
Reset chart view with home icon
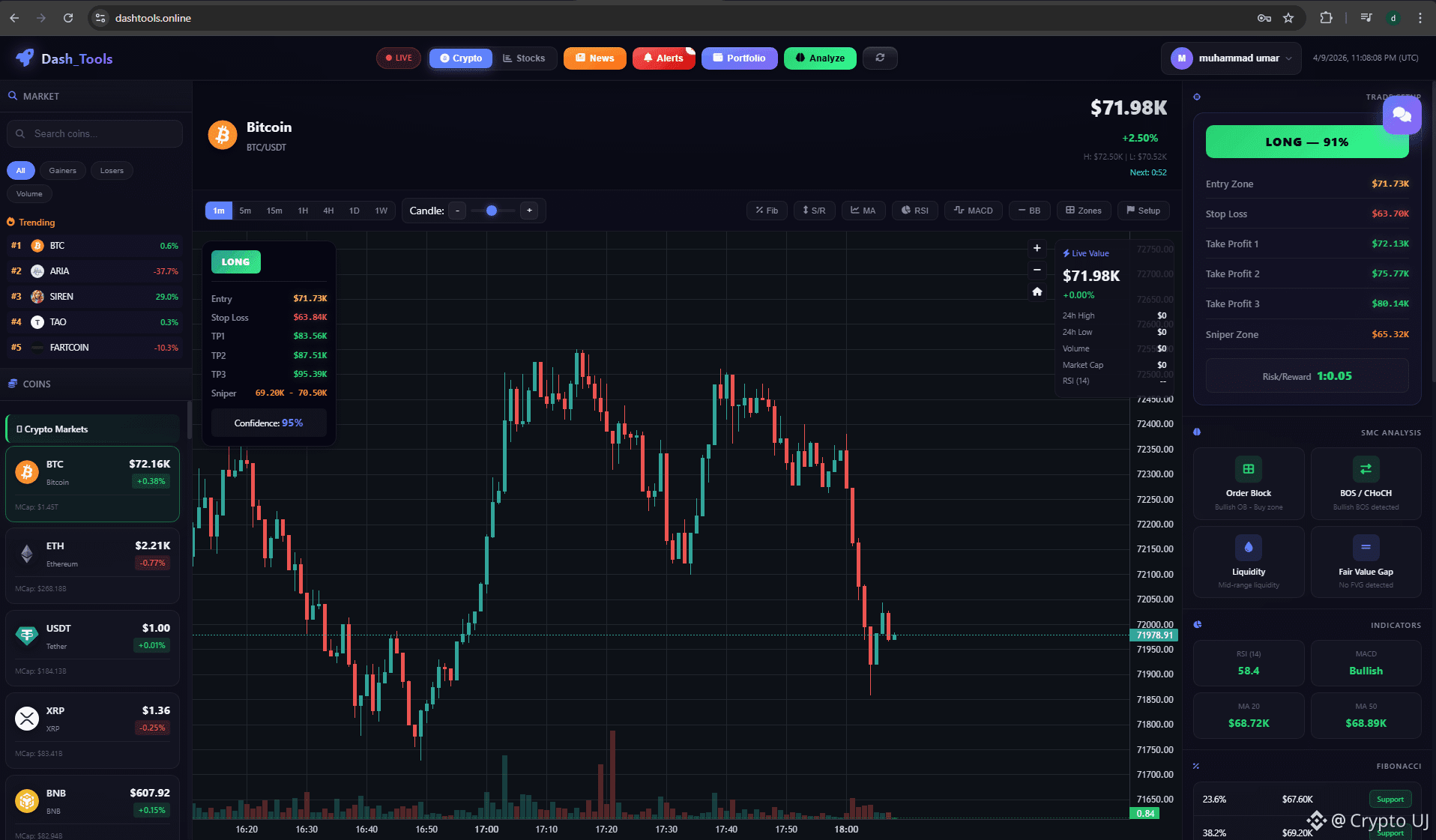coord(1037,291)
